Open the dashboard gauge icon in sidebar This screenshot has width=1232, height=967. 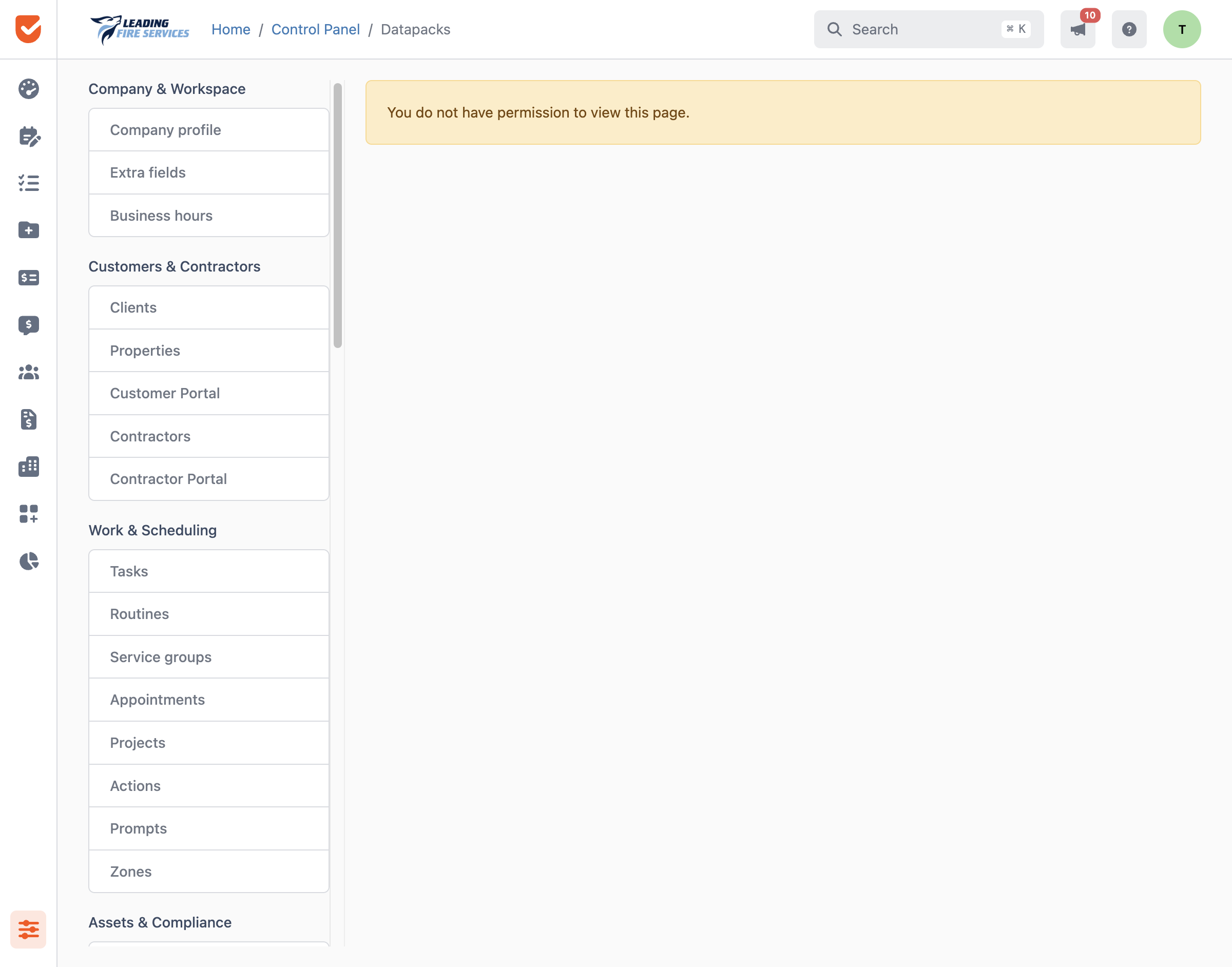click(28, 89)
